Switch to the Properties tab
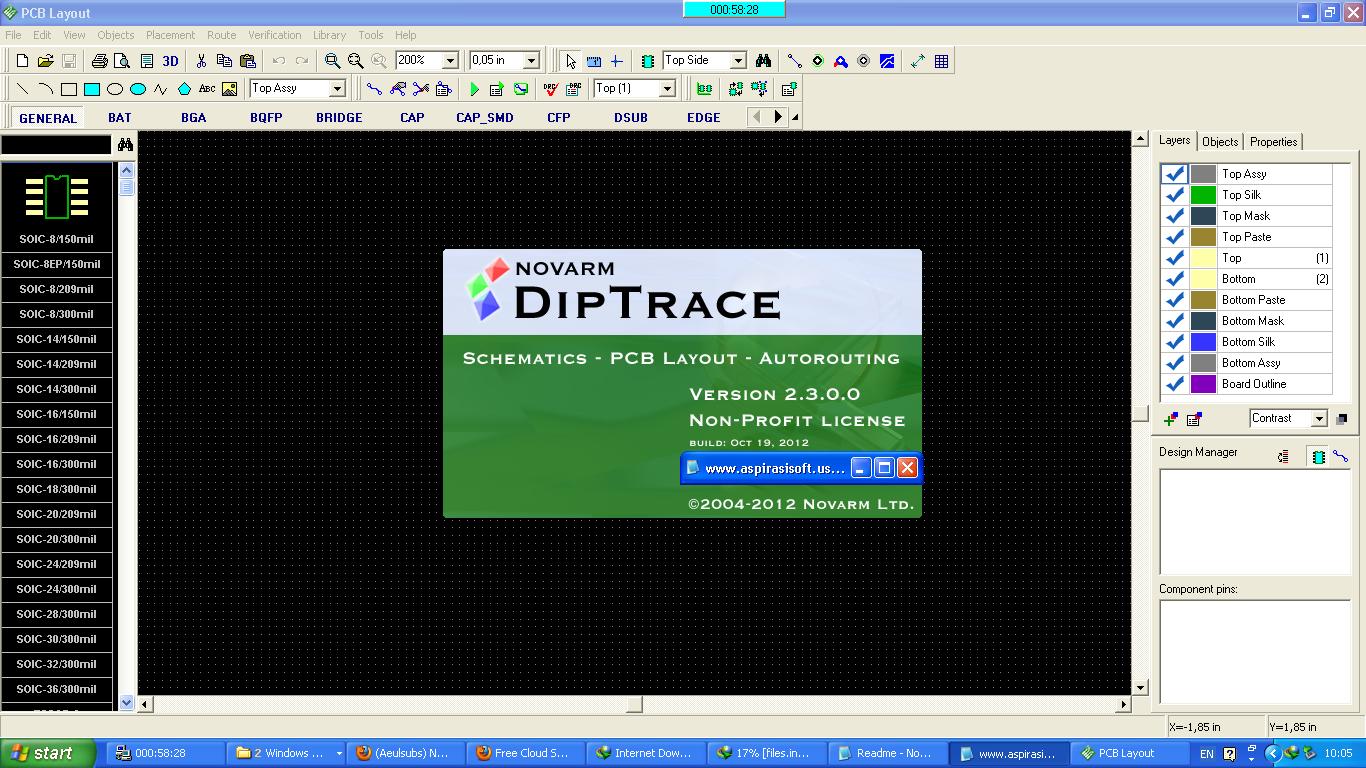This screenshot has width=1366, height=768. pyautogui.click(x=1273, y=142)
